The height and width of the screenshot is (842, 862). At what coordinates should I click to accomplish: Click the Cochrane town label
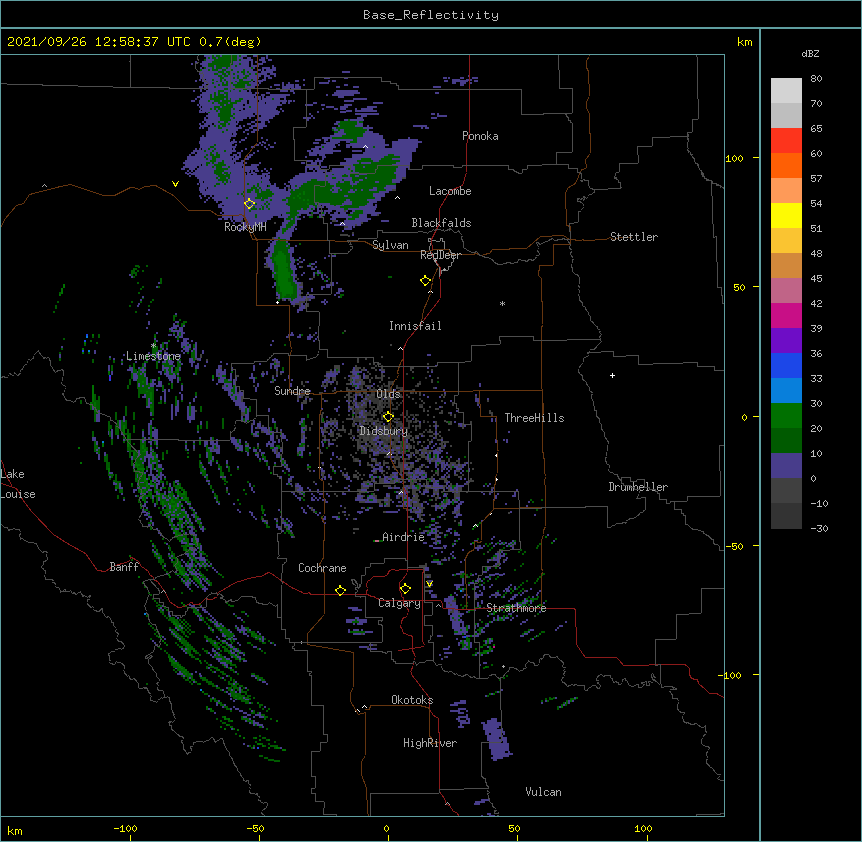pyautogui.click(x=322, y=568)
